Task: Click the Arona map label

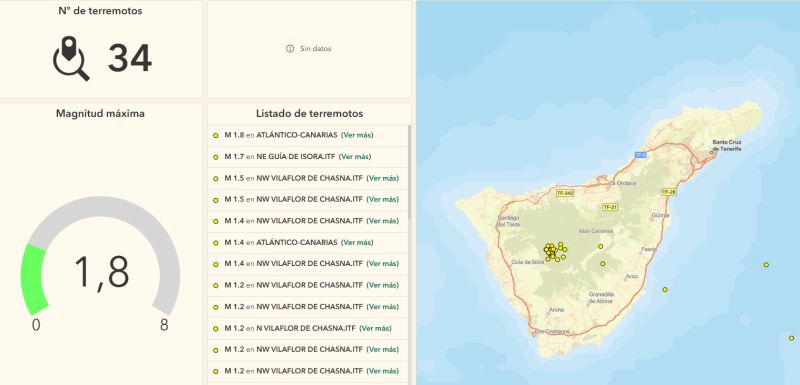Action: (557, 310)
